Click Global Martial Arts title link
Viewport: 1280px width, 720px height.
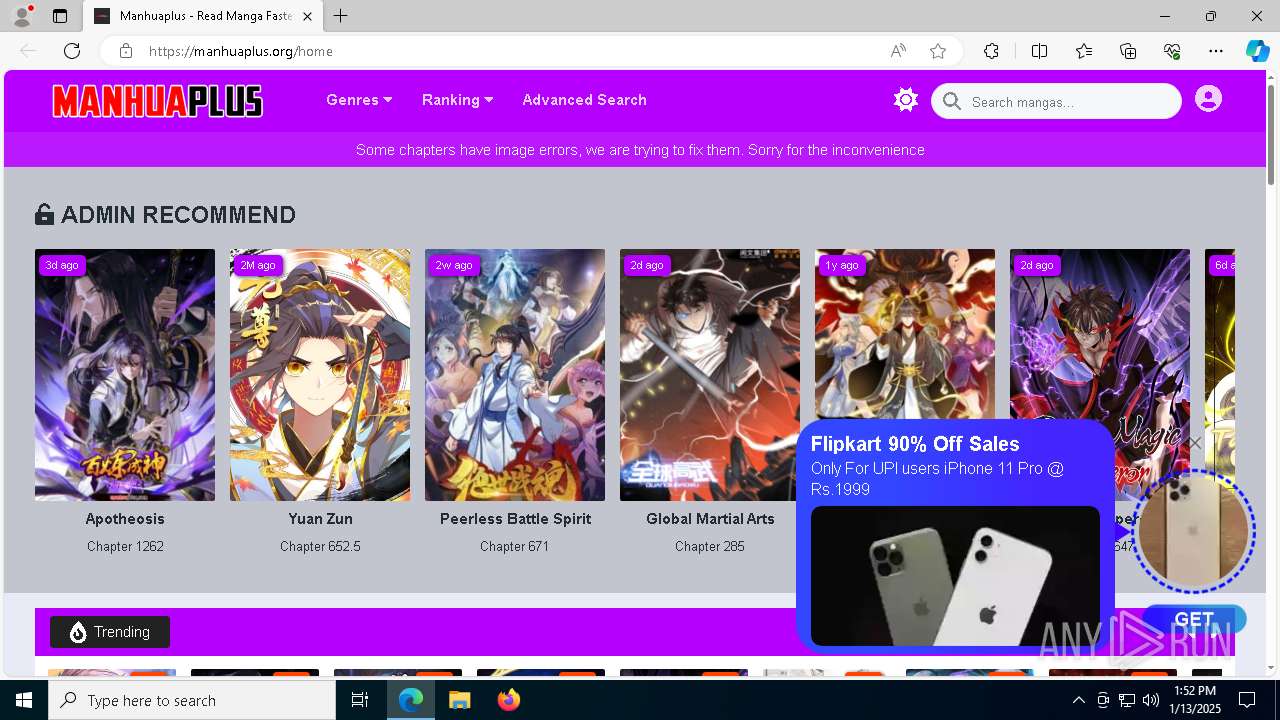point(710,519)
